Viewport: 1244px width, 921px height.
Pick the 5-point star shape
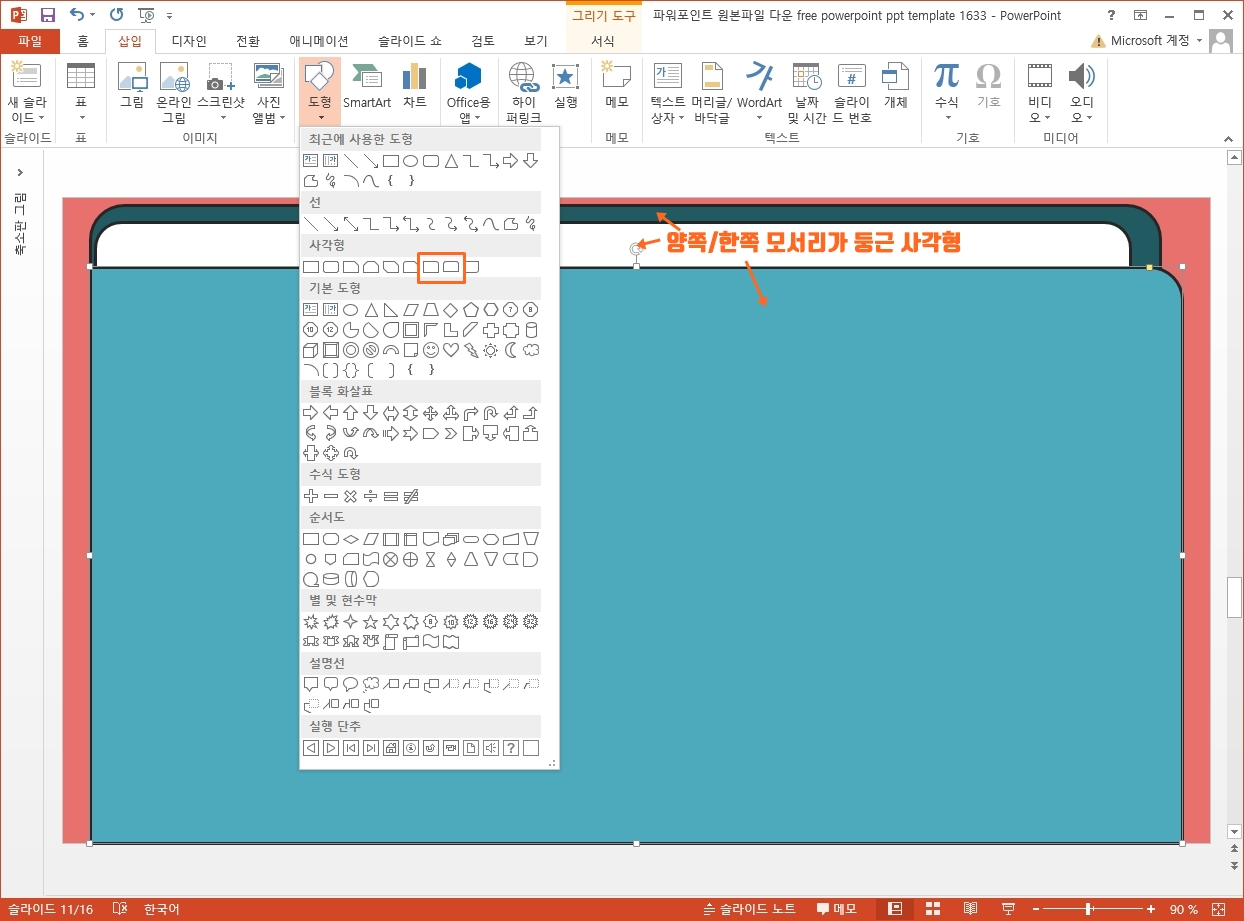(371, 622)
